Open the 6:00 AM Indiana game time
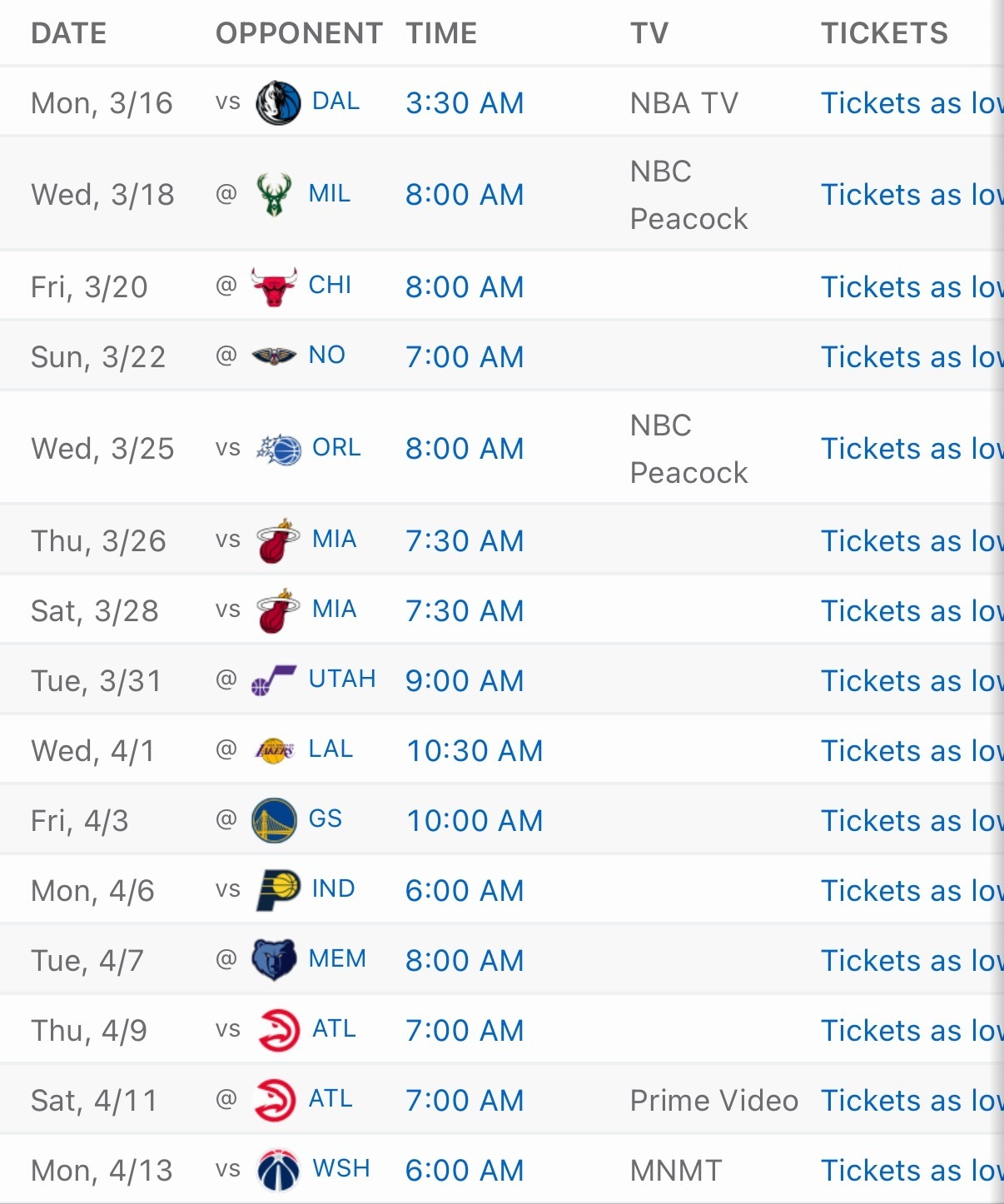Viewport: 1004px width, 1204px height. pyautogui.click(x=465, y=891)
